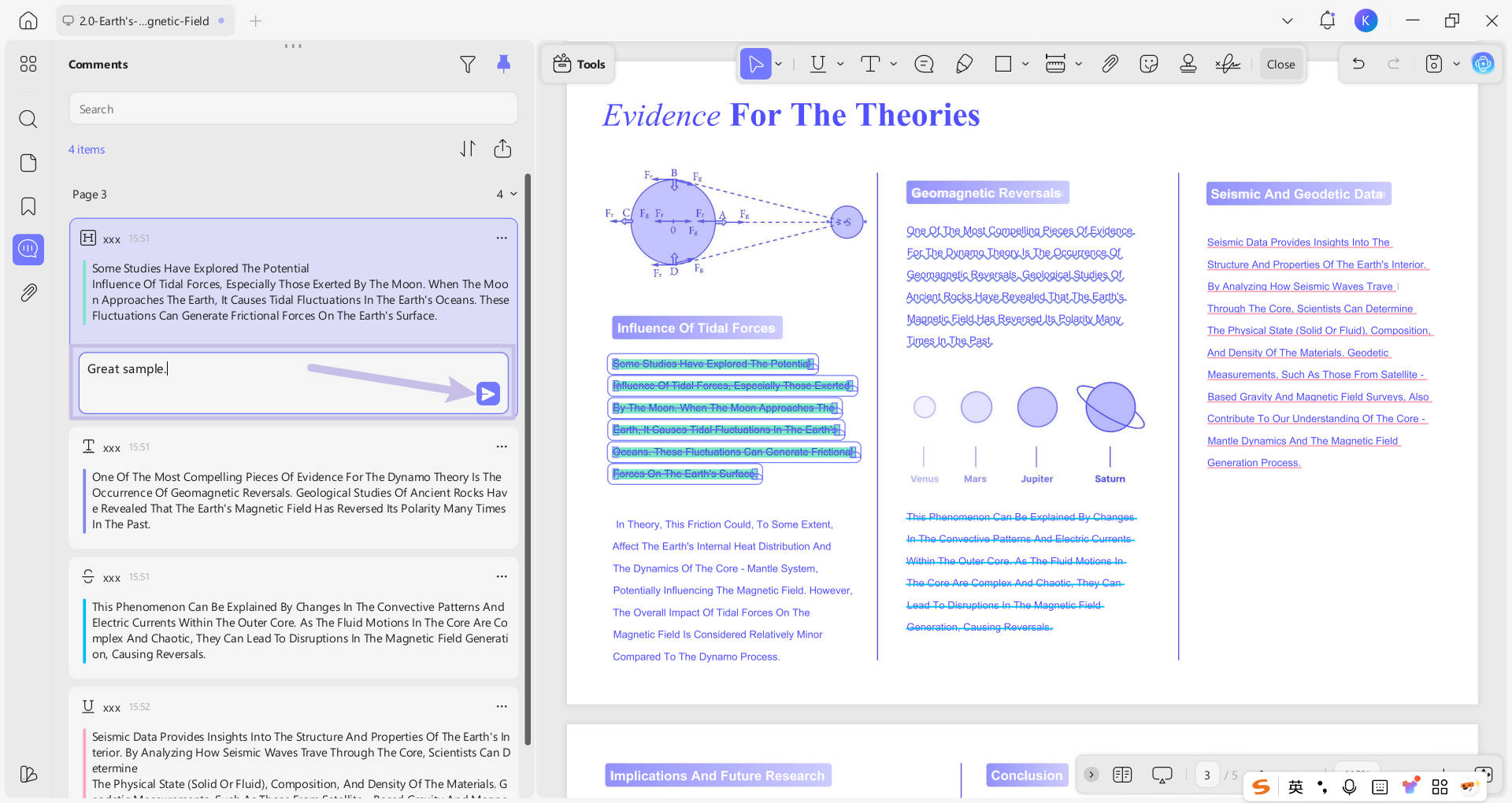Open the thumbnails grid panel in sidebar
The image size is (1512, 803).
pos(28,64)
